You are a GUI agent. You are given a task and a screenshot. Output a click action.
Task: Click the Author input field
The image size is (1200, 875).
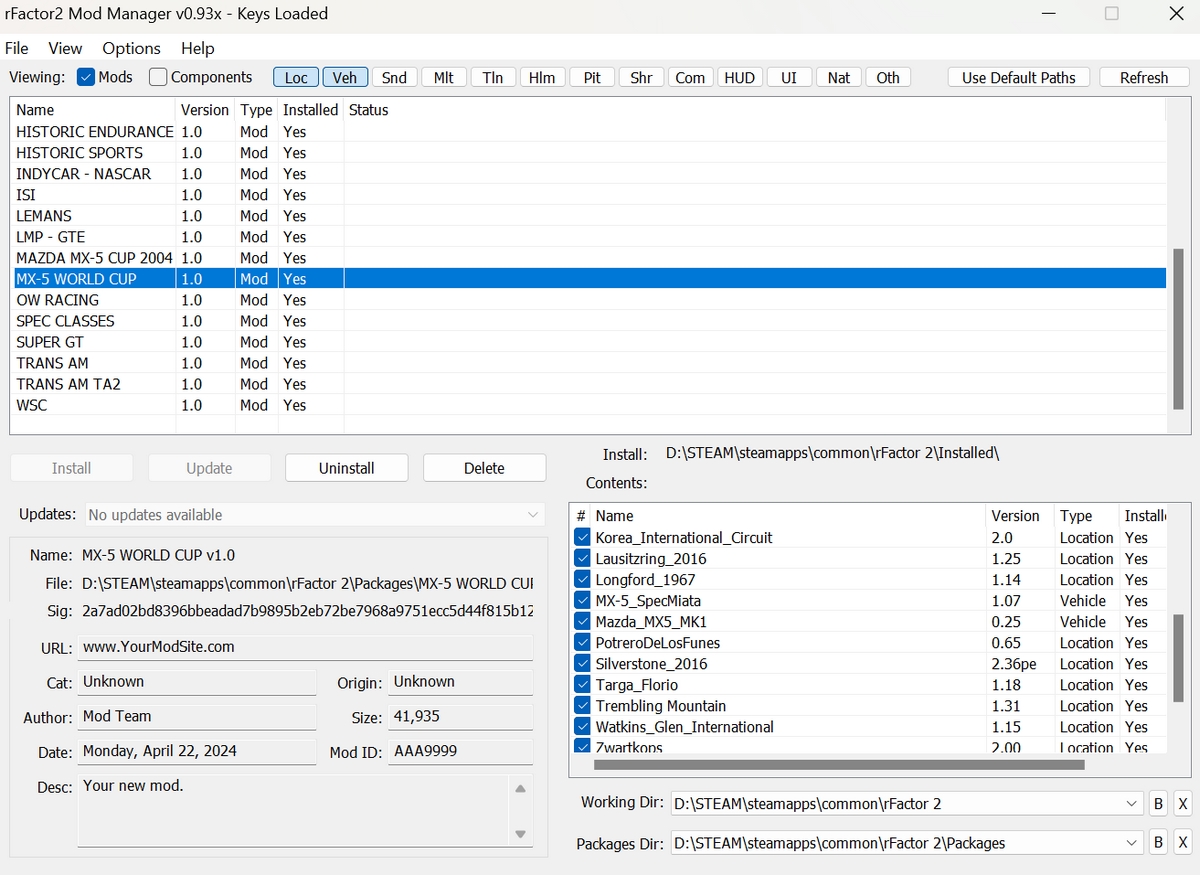pos(197,716)
